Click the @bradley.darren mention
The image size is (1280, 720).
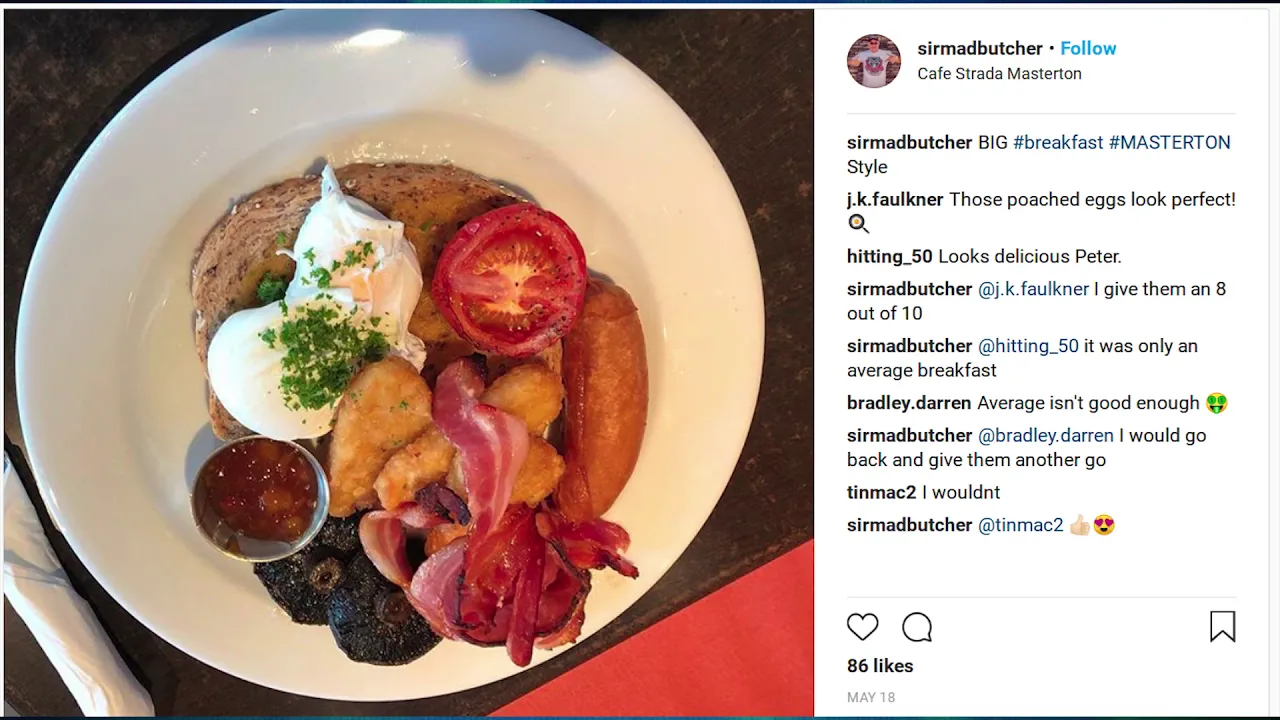[x=1045, y=435]
